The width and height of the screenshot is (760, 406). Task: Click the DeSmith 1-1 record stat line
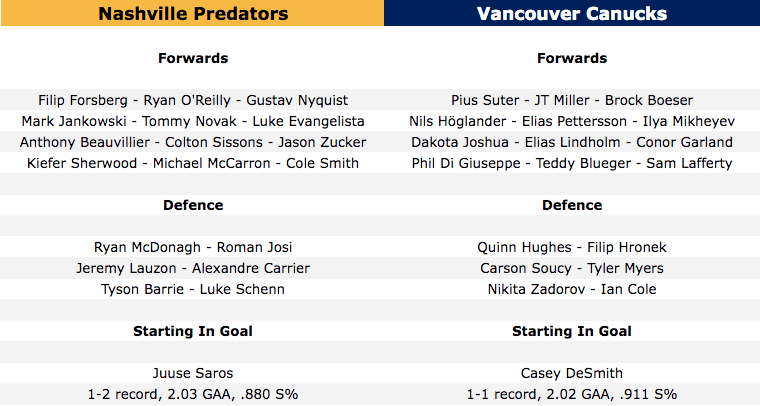(571, 394)
